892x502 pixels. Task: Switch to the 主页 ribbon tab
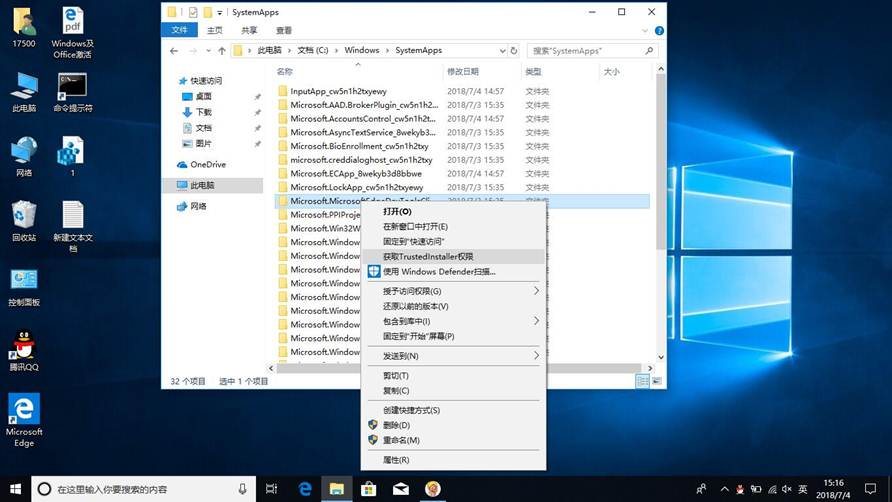click(x=214, y=30)
